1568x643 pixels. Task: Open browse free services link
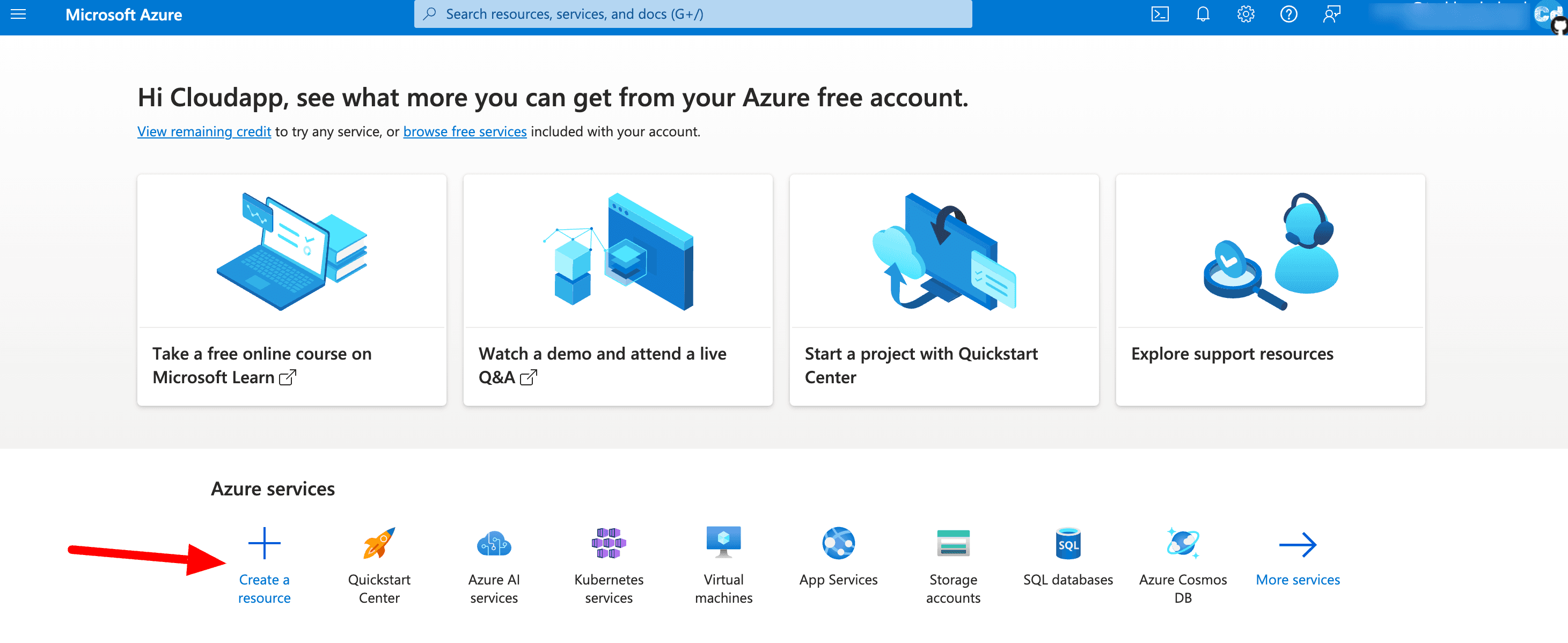point(465,131)
